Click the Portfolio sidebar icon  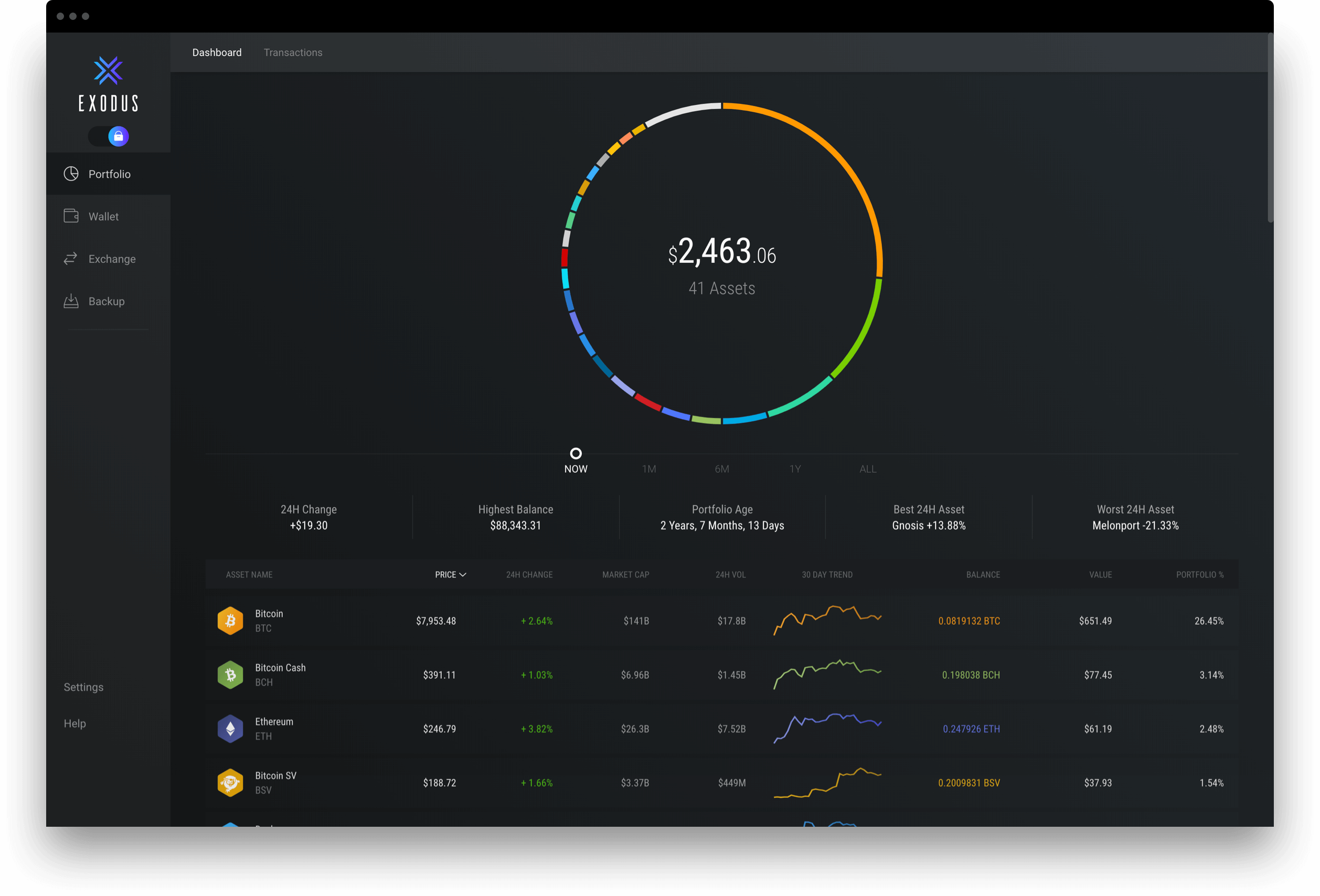pos(71,173)
